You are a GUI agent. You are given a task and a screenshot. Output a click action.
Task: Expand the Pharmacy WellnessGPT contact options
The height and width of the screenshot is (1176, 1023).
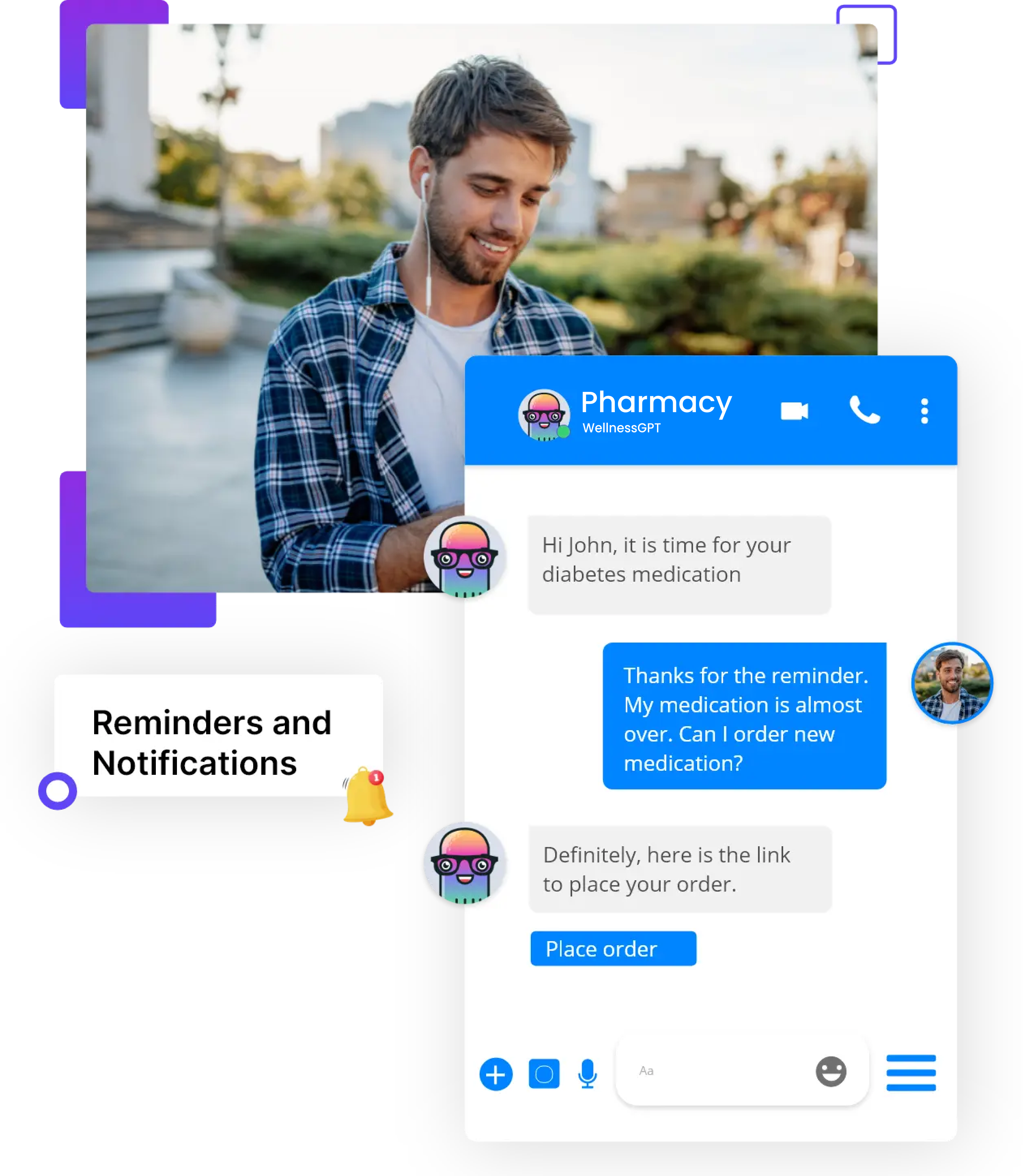coord(924,410)
